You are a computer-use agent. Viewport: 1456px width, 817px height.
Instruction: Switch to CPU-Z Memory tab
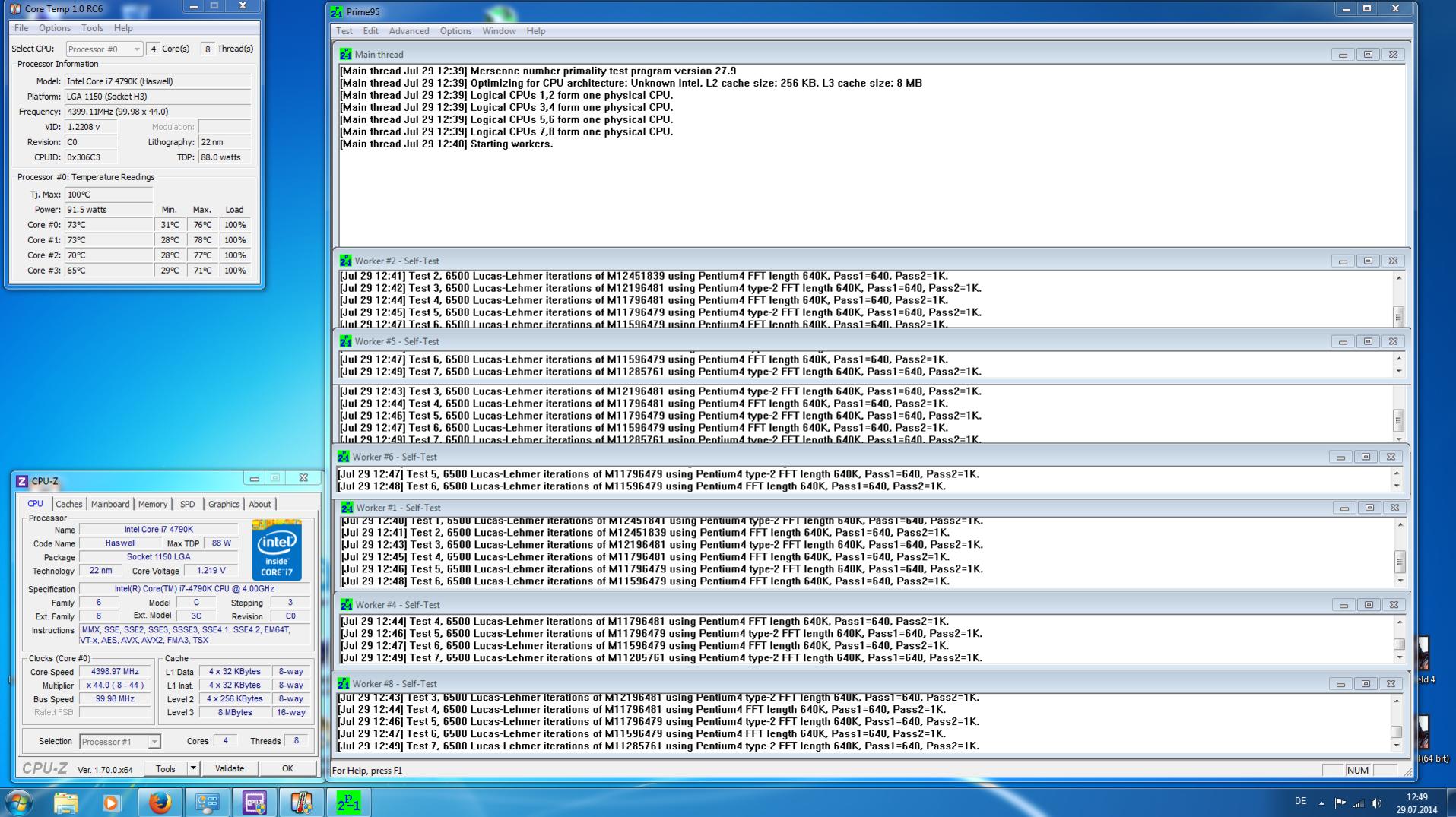coord(153,504)
